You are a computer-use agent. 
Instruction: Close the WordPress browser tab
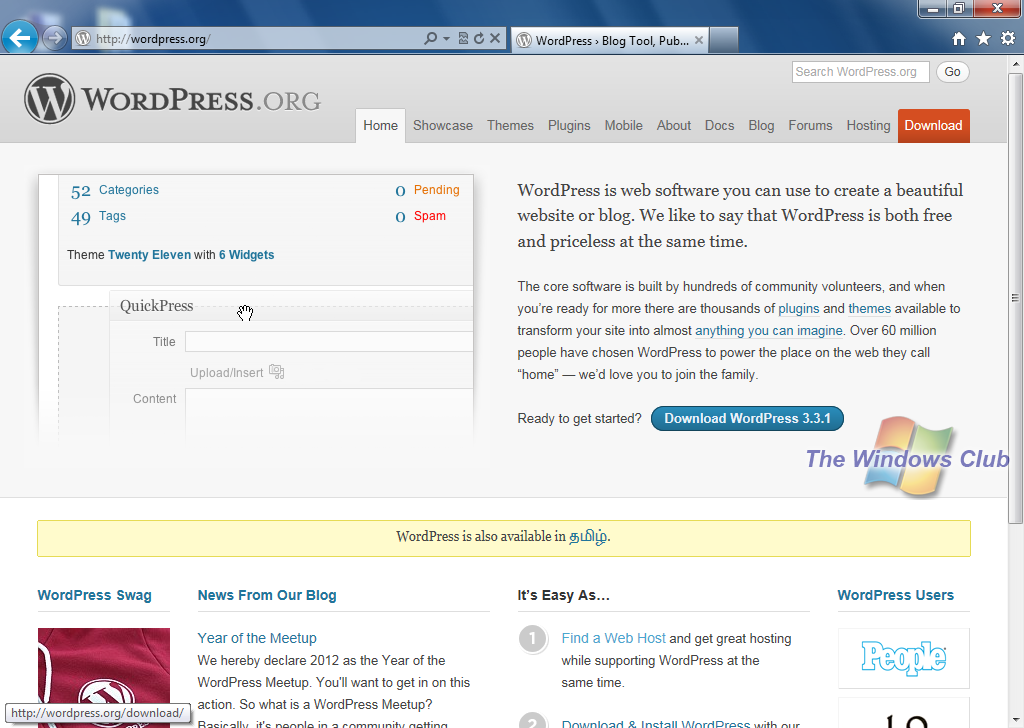(699, 40)
